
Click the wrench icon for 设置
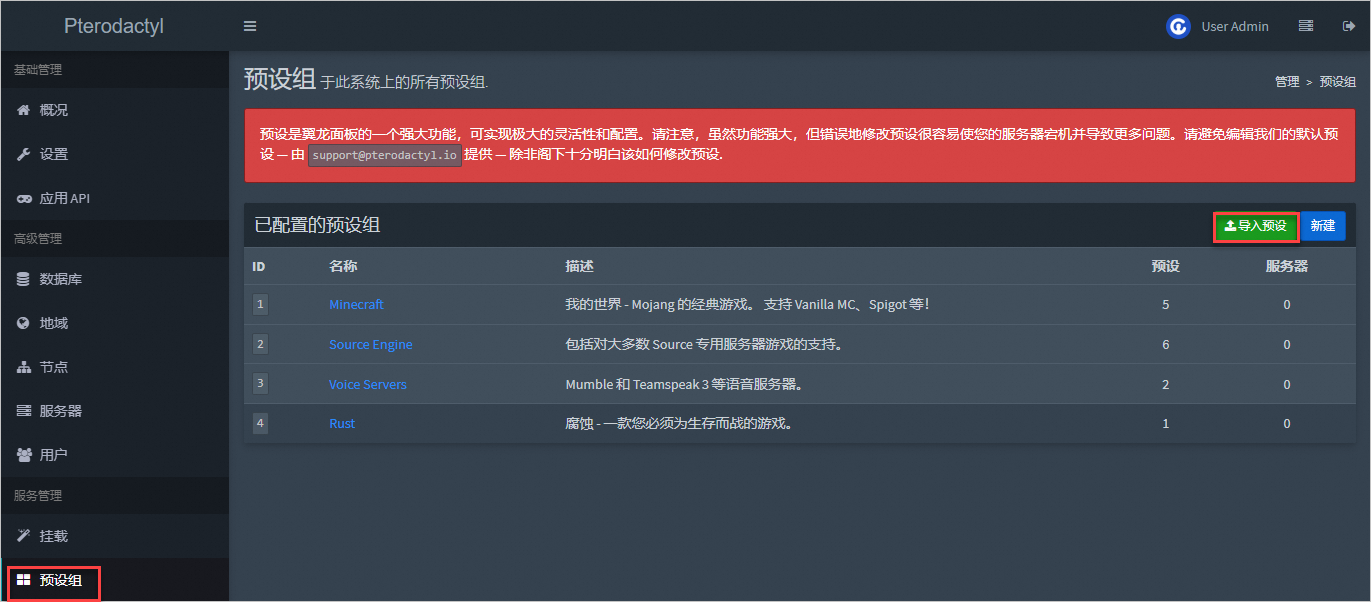click(24, 154)
